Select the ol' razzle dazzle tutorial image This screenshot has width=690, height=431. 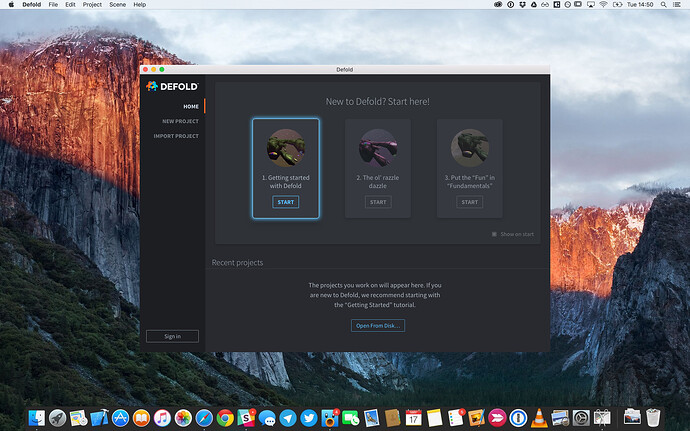click(377, 148)
